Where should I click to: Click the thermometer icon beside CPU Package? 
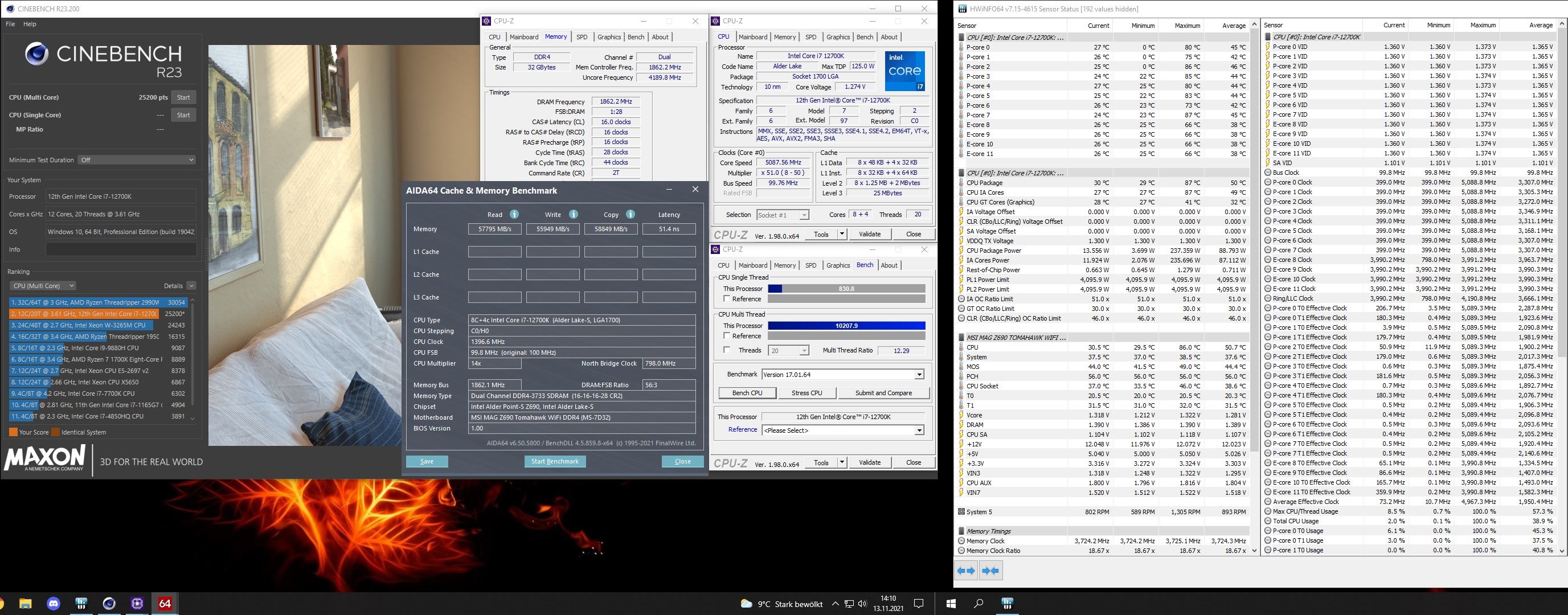[961, 182]
